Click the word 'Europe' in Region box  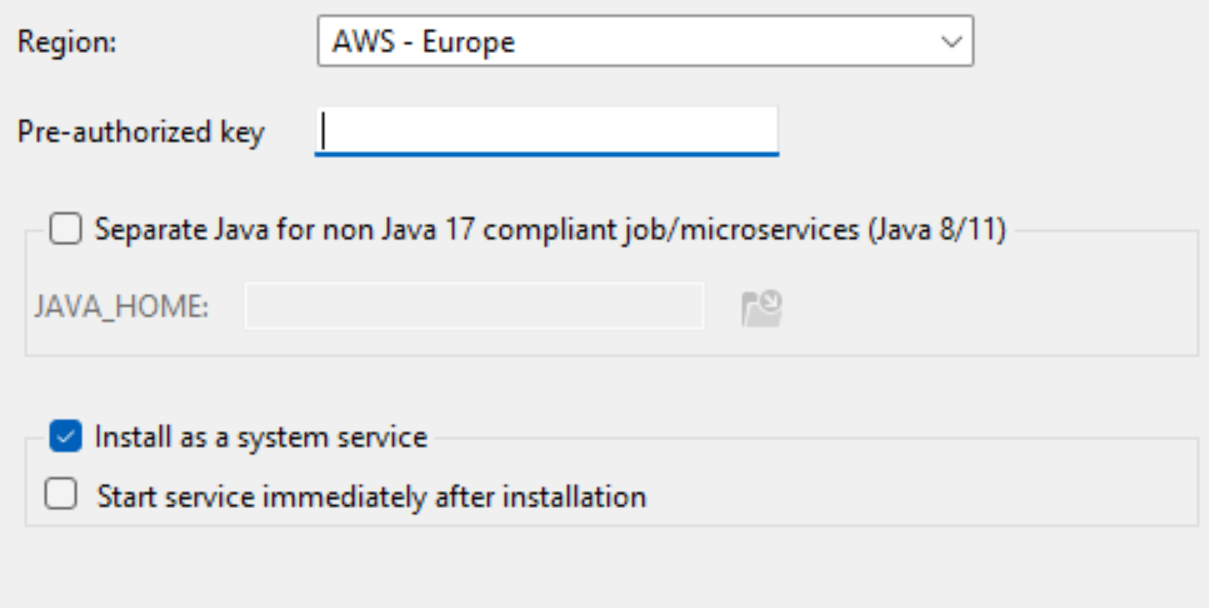469,43
